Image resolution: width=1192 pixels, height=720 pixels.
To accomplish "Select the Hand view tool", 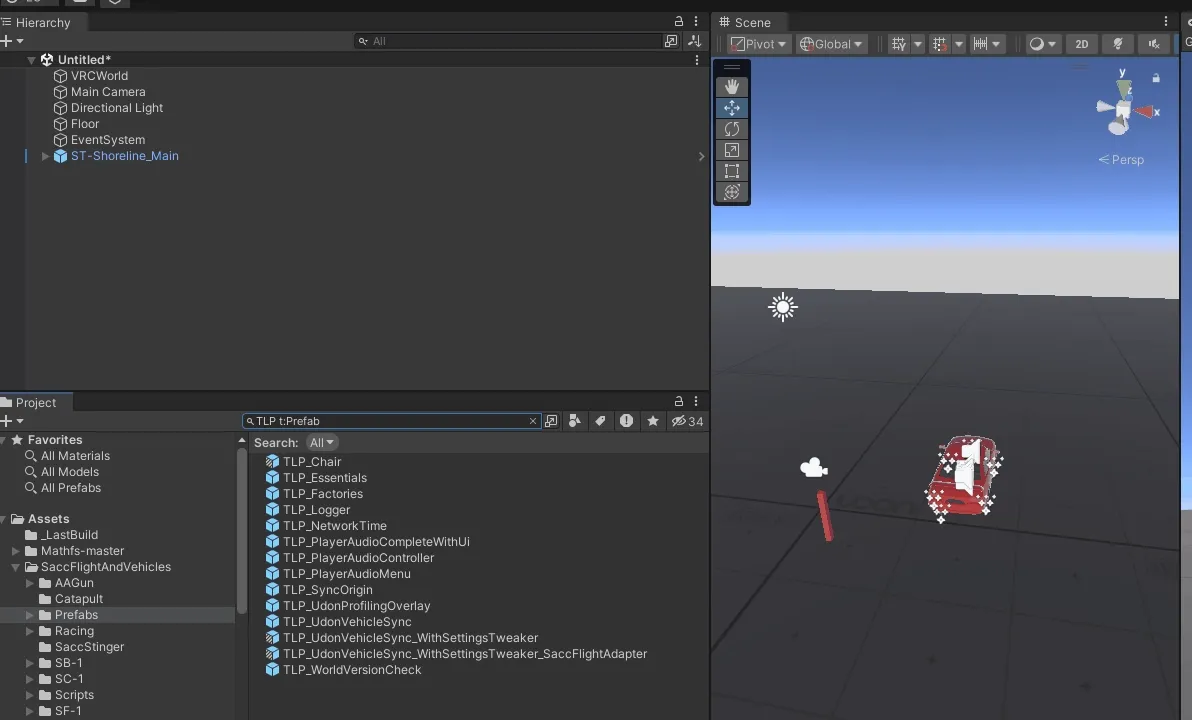I will pos(732,87).
